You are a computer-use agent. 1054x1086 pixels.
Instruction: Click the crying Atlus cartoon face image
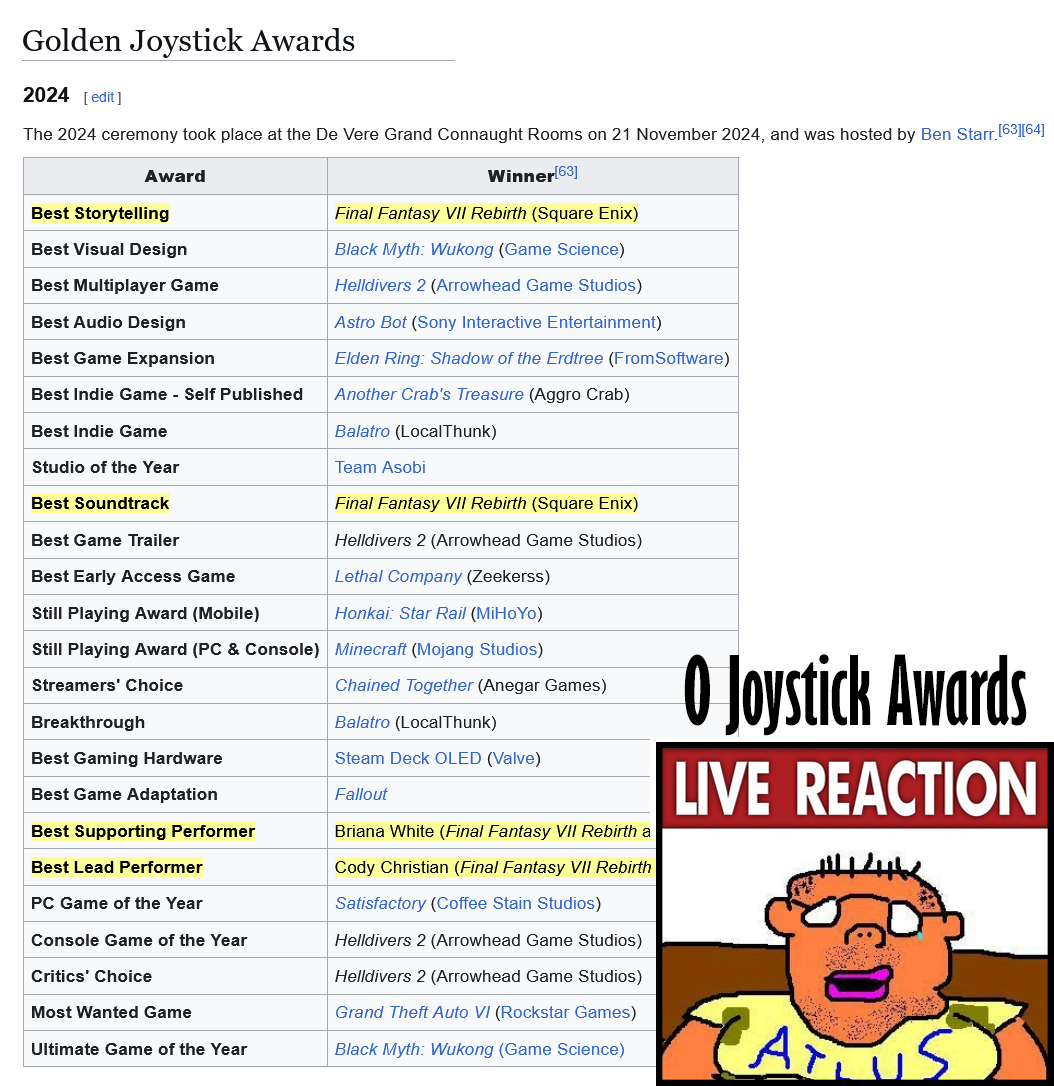(x=855, y=954)
